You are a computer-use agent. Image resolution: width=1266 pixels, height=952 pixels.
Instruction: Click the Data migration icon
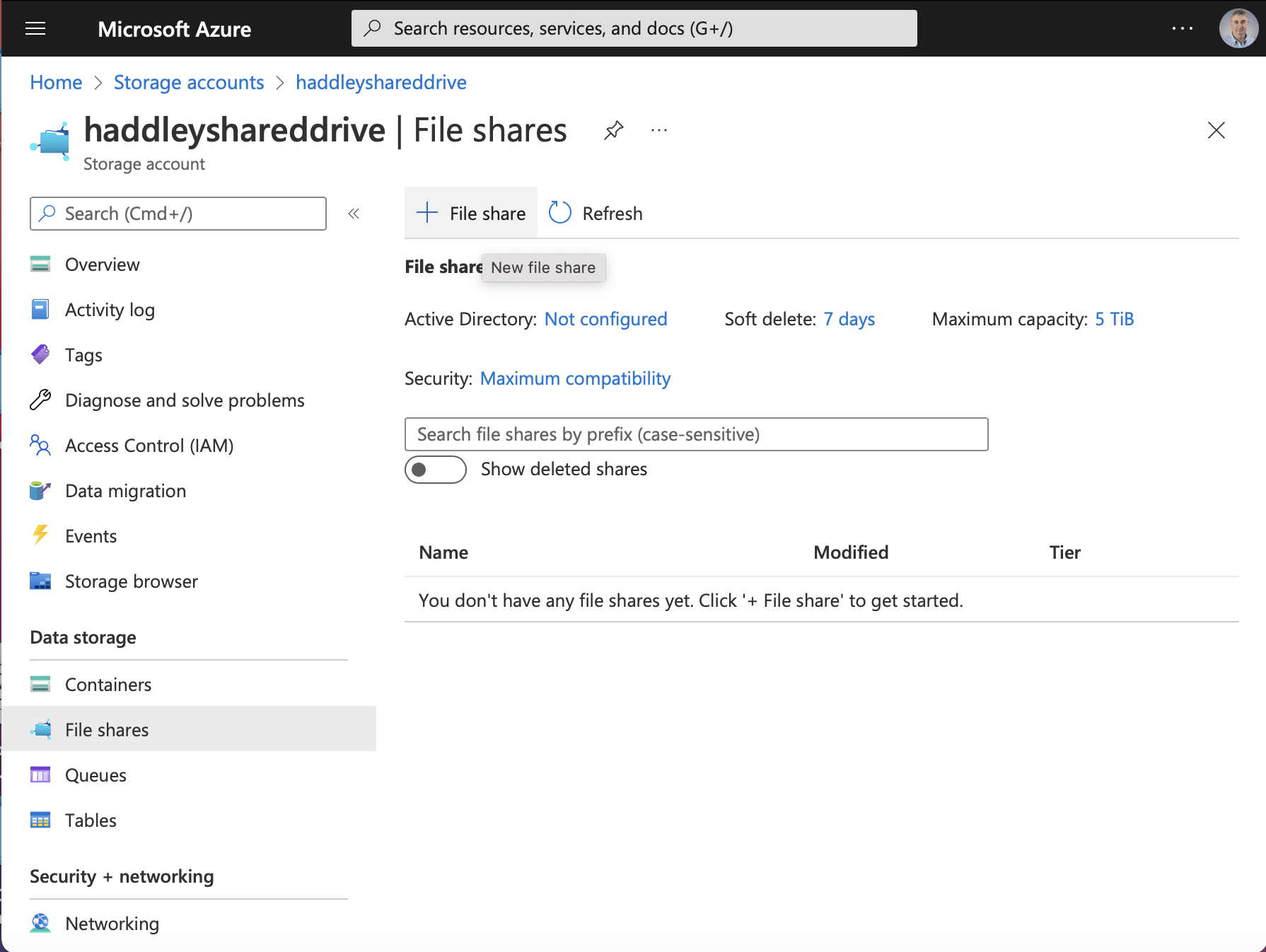click(x=40, y=490)
